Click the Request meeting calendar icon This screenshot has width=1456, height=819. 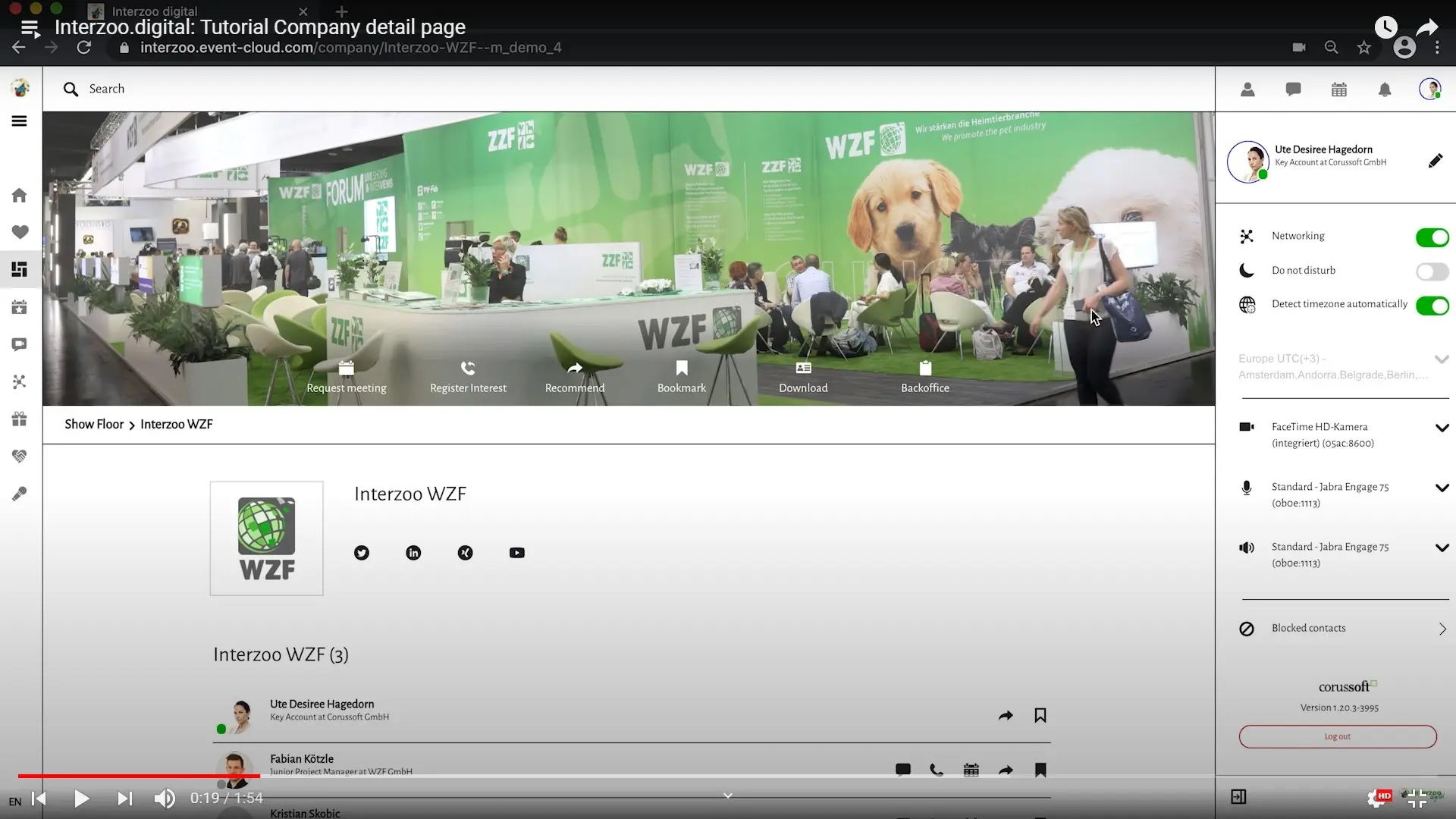coord(347,369)
